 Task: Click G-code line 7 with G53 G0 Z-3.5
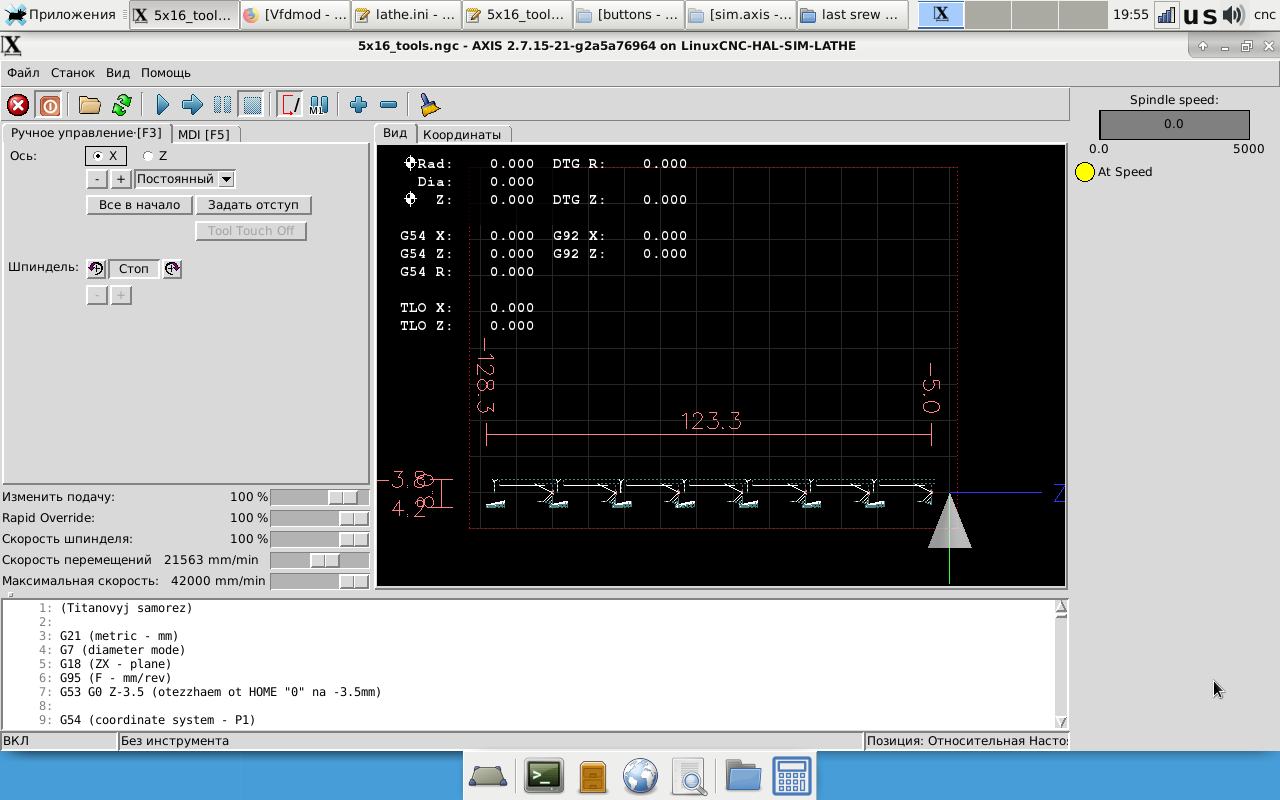tap(220, 692)
